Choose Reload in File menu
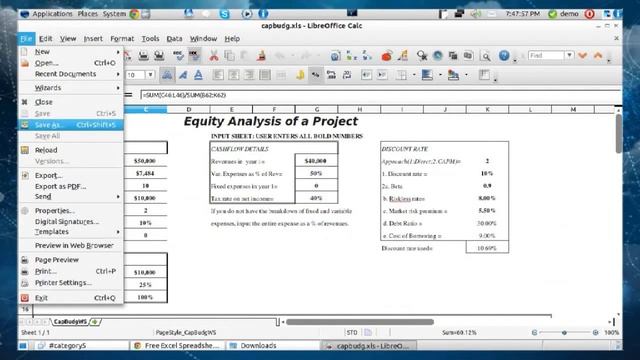Image resolution: width=640 pixels, height=360 pixels. (x=70, y=150)
